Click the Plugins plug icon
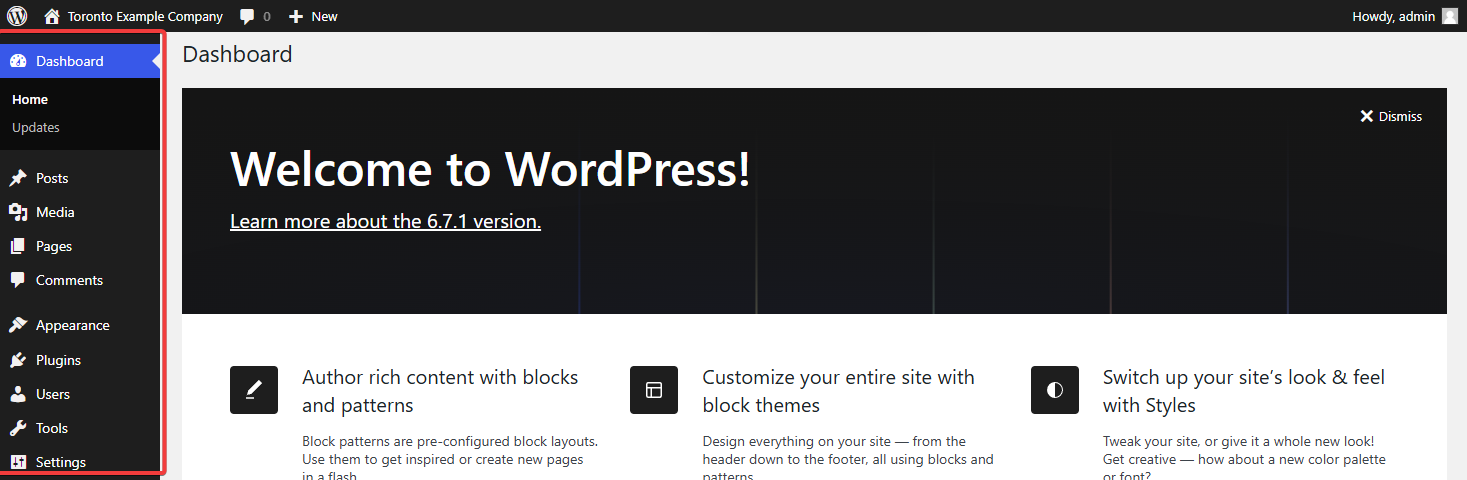This screenshot has width=1467, height=480. coord(18,360)
